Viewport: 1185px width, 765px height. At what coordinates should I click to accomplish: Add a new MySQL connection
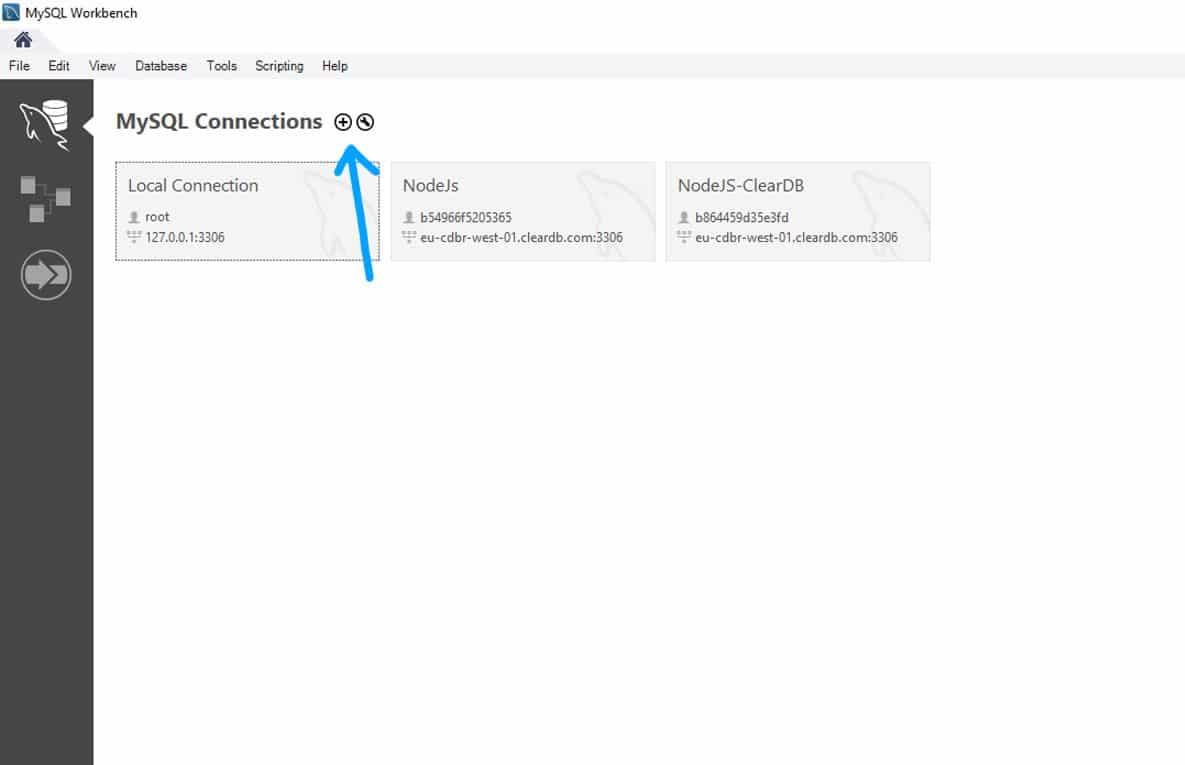[x=342, y=122]
